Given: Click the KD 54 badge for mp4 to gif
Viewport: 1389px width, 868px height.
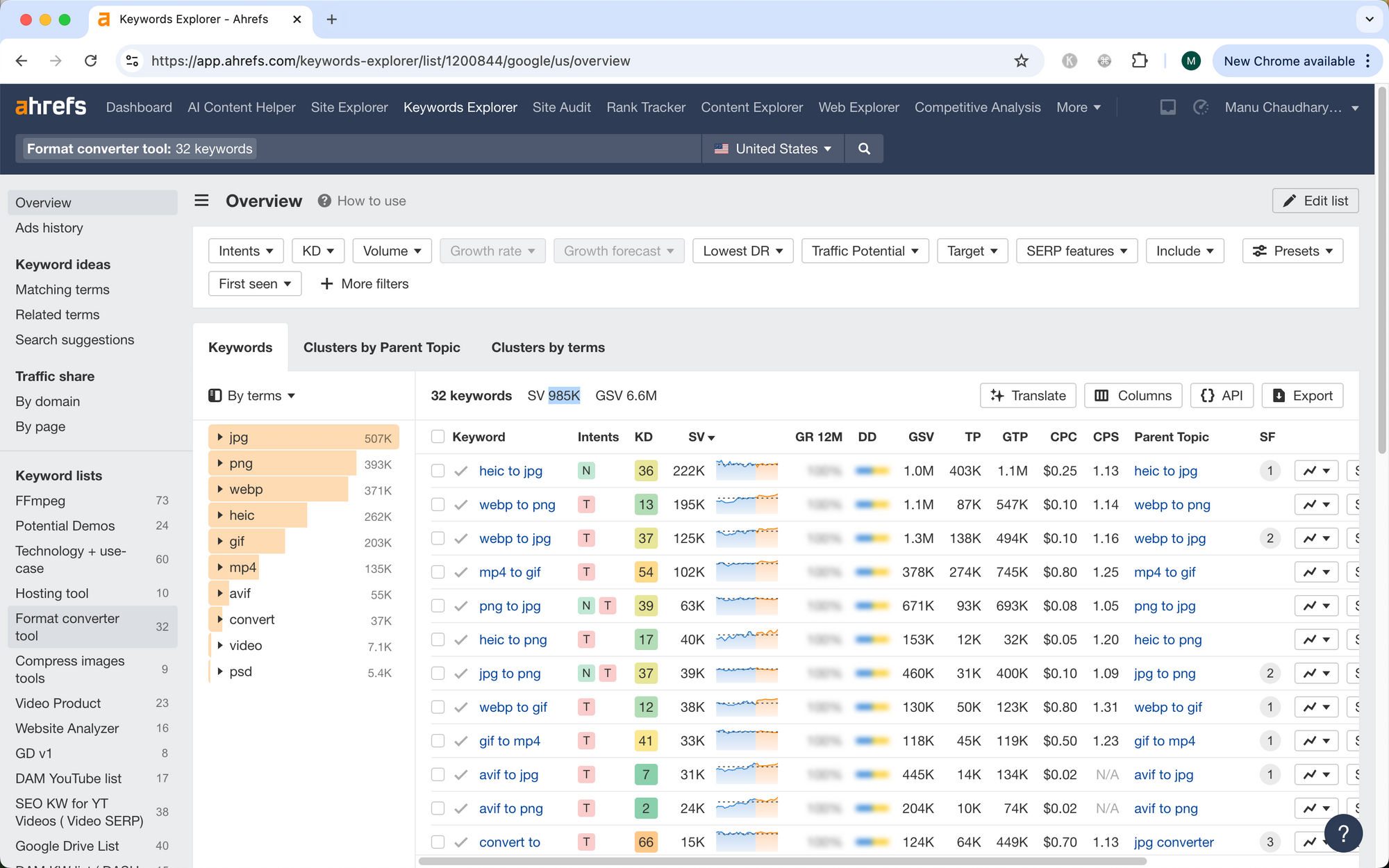Looking at the screenshot, I should [x=646, y=572].
